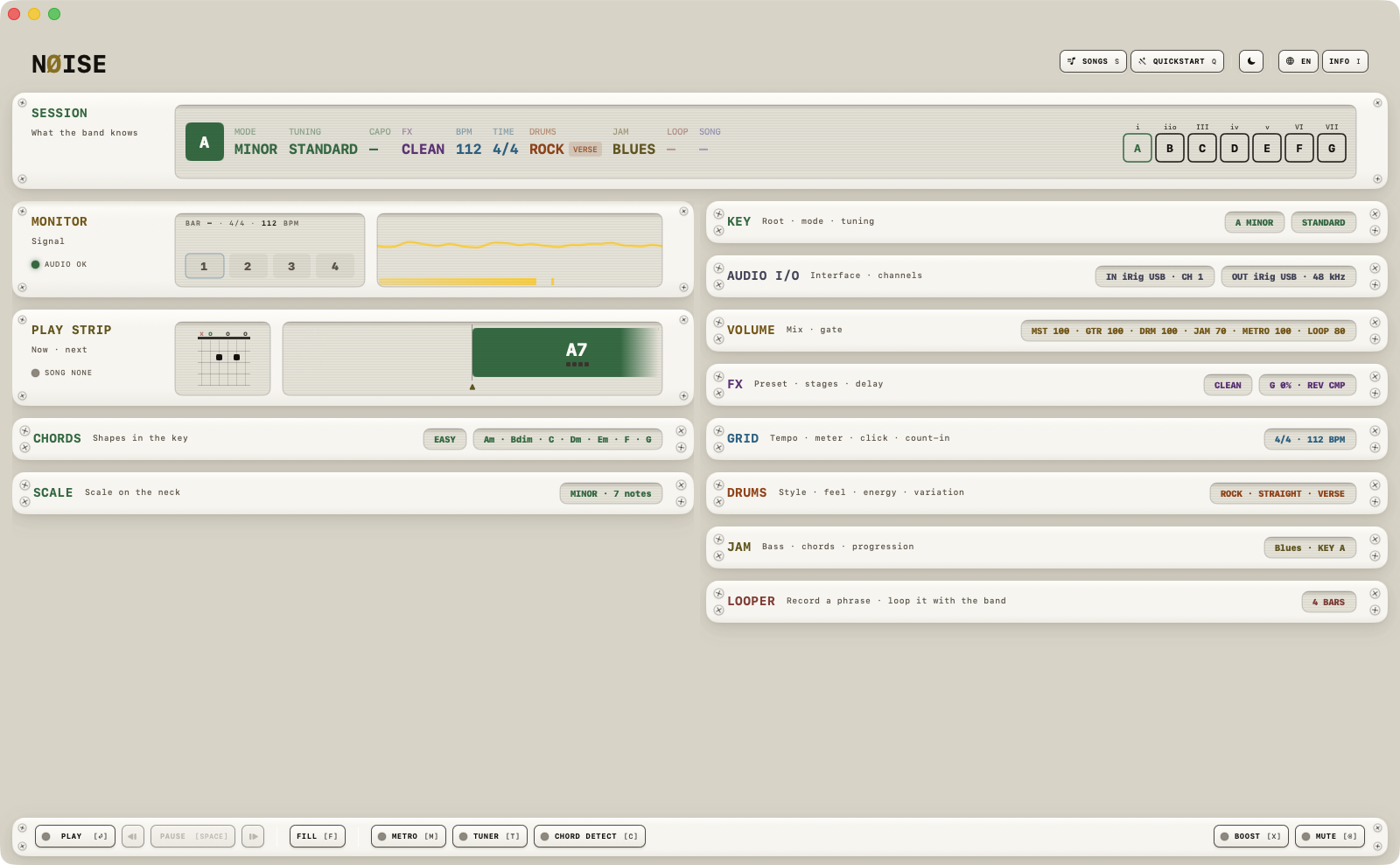Open the INFO button

point(1345,61)
